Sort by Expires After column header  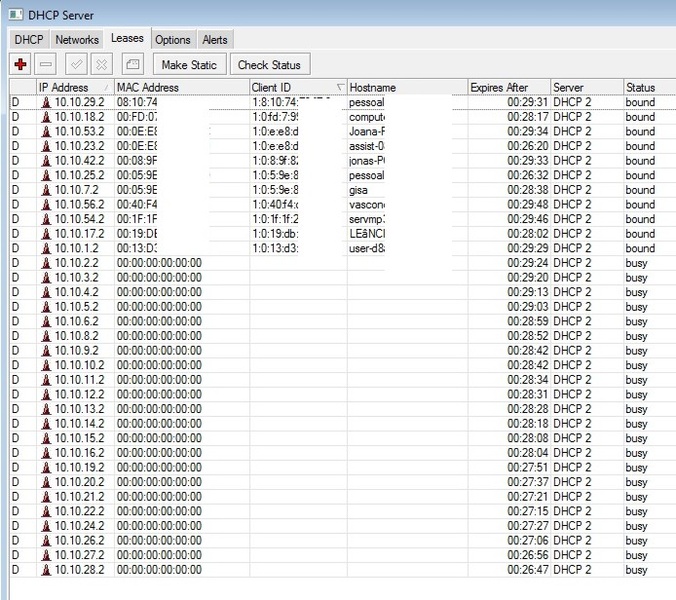509,88
